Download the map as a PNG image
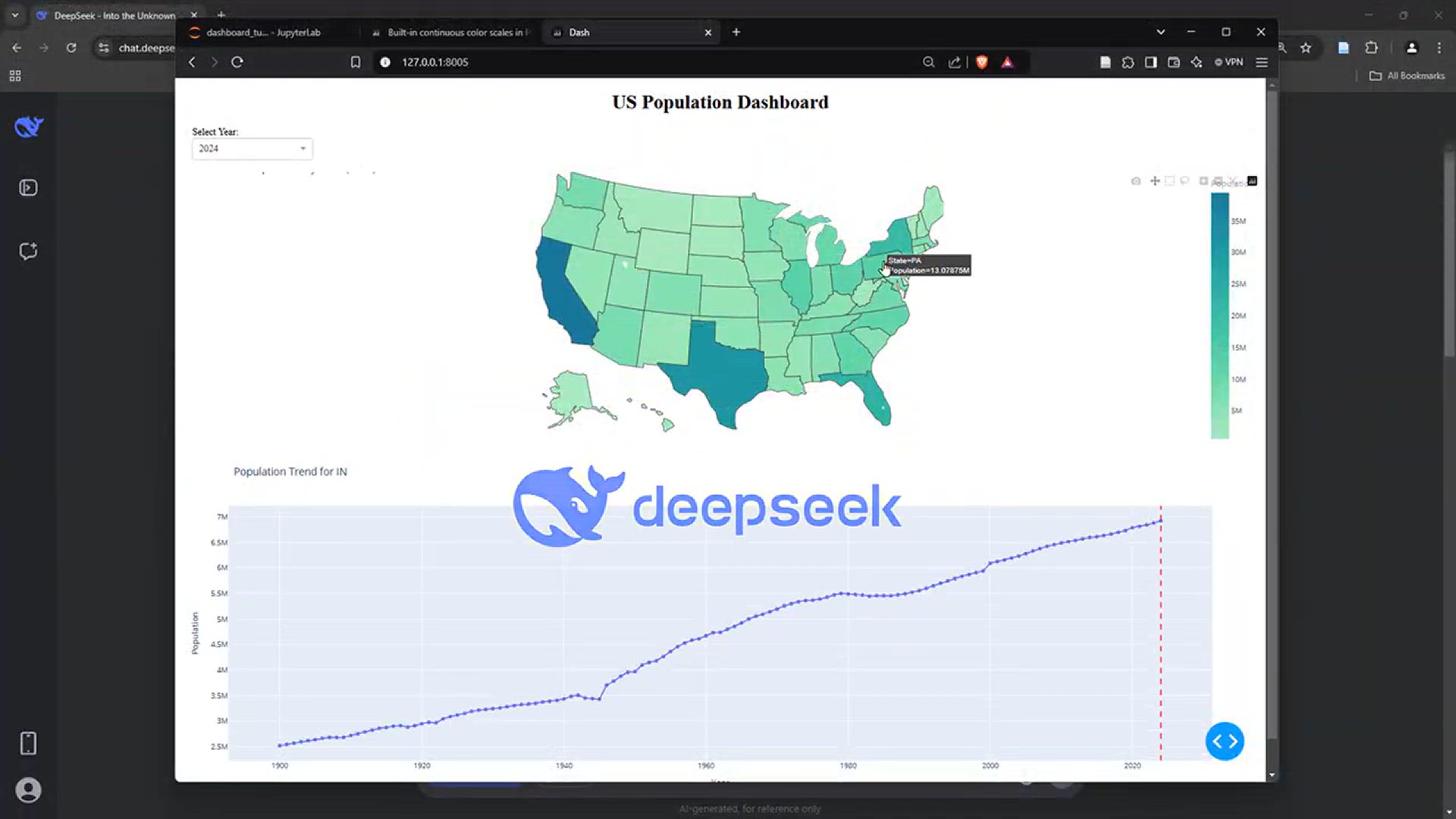 [1135, 181]
